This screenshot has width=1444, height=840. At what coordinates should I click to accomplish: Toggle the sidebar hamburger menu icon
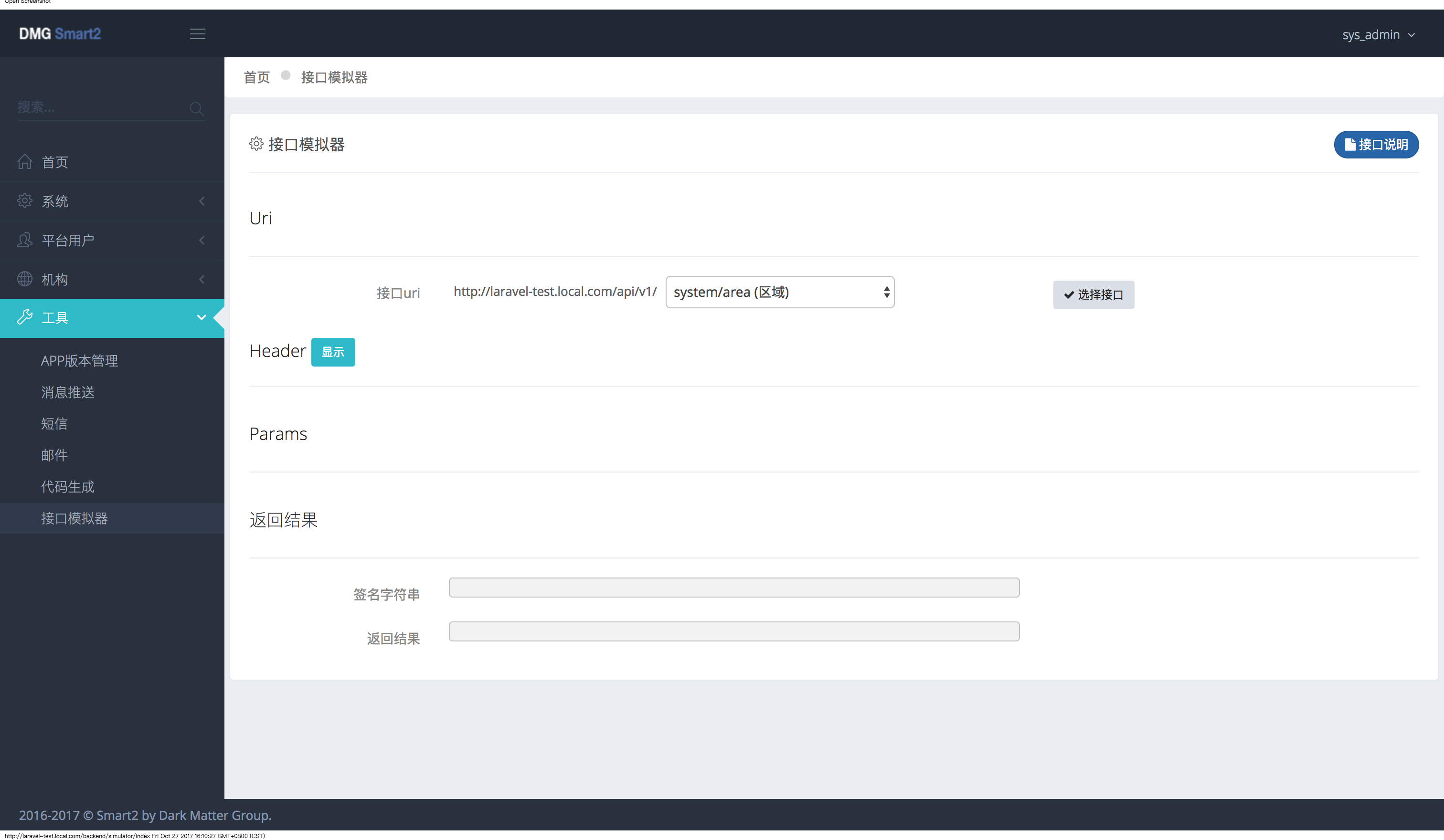pyautogui.click(x=198, y=34)
